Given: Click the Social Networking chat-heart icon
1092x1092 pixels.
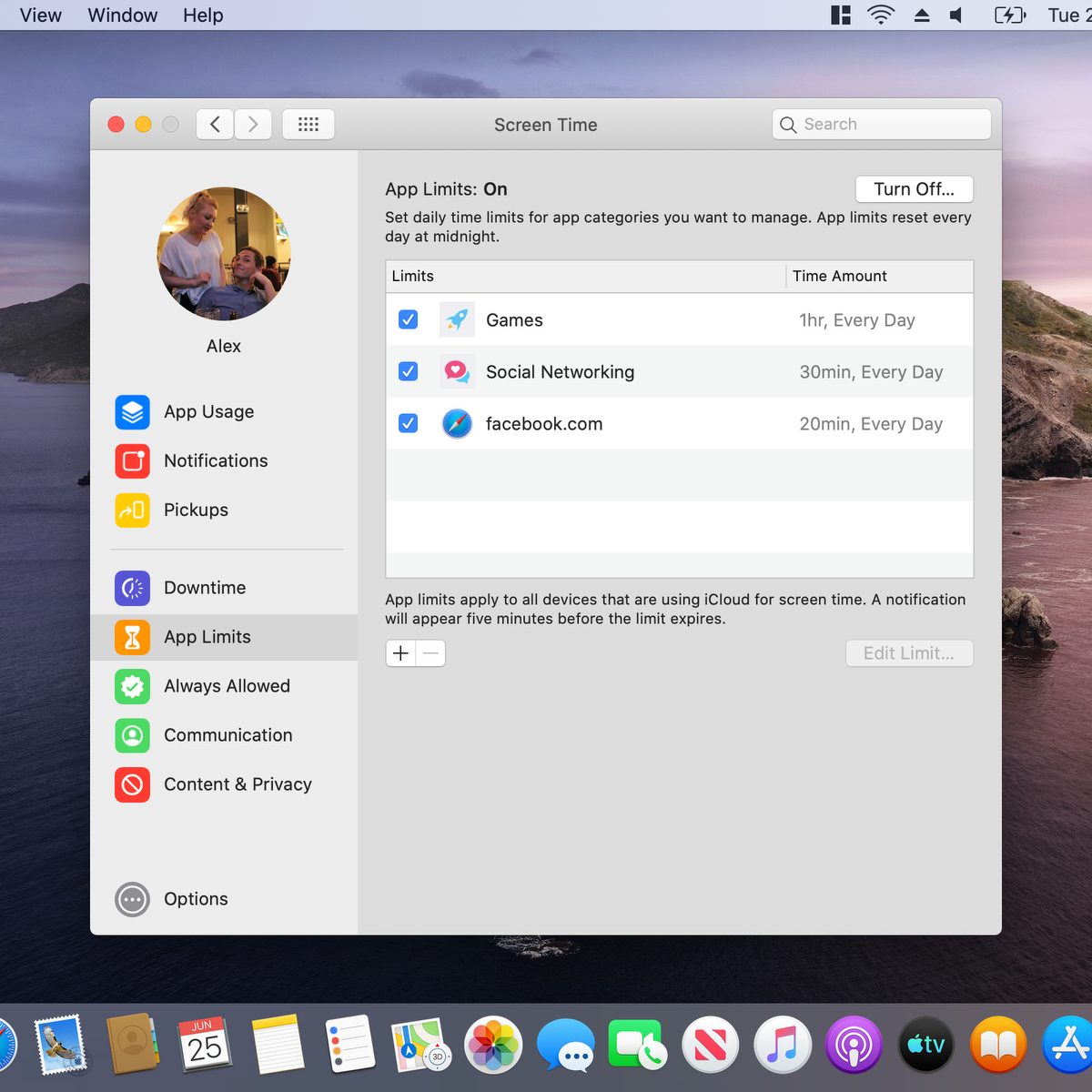Looking at the screenshot, I should 457,371.
